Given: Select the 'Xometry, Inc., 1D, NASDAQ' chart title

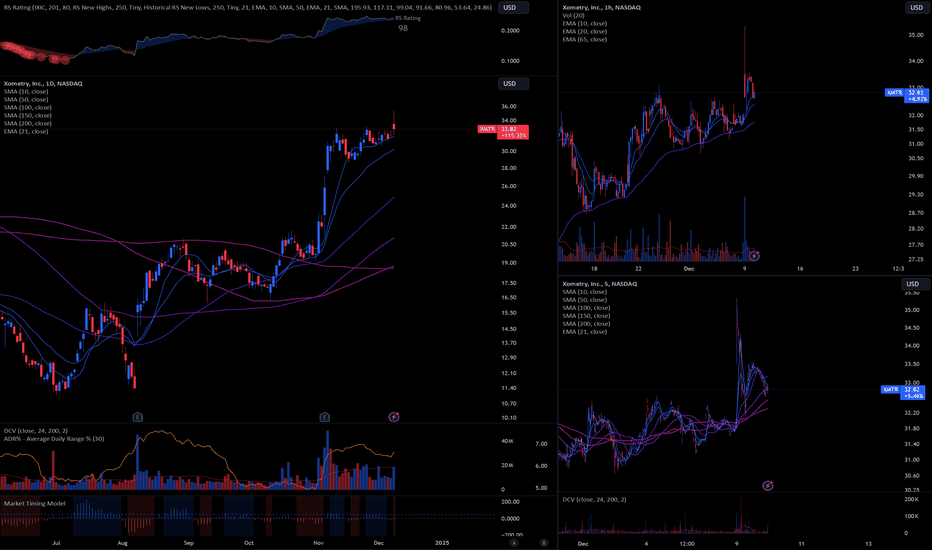Looking at the screenshot, I should pos(43,84).
